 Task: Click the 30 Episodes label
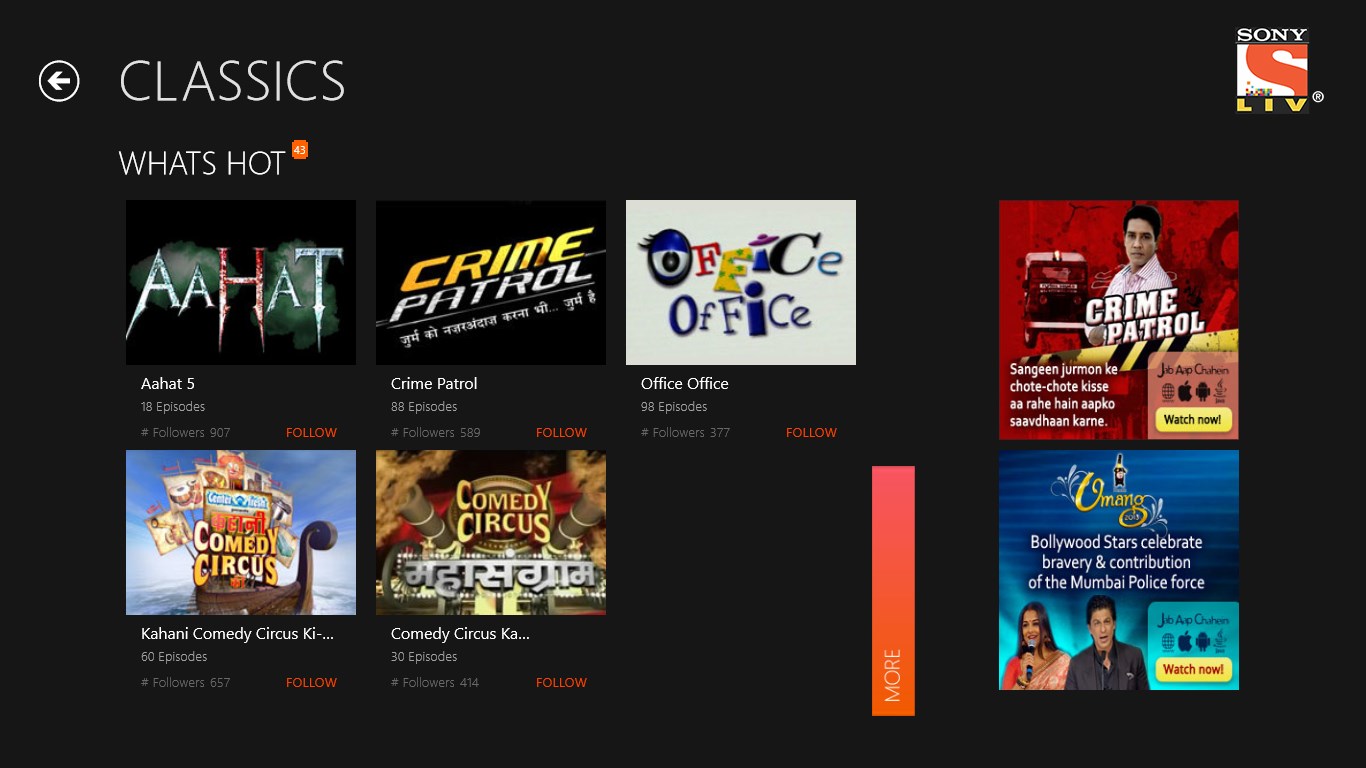coord(424,657)
